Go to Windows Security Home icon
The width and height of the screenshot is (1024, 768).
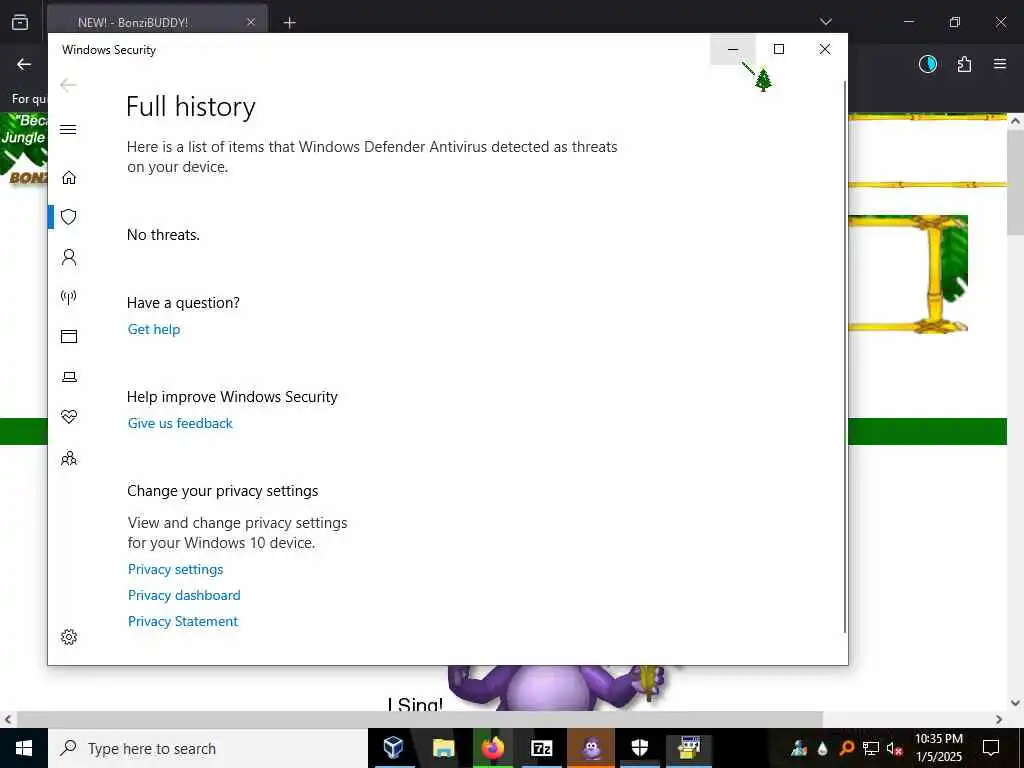(x=69, y=178)
